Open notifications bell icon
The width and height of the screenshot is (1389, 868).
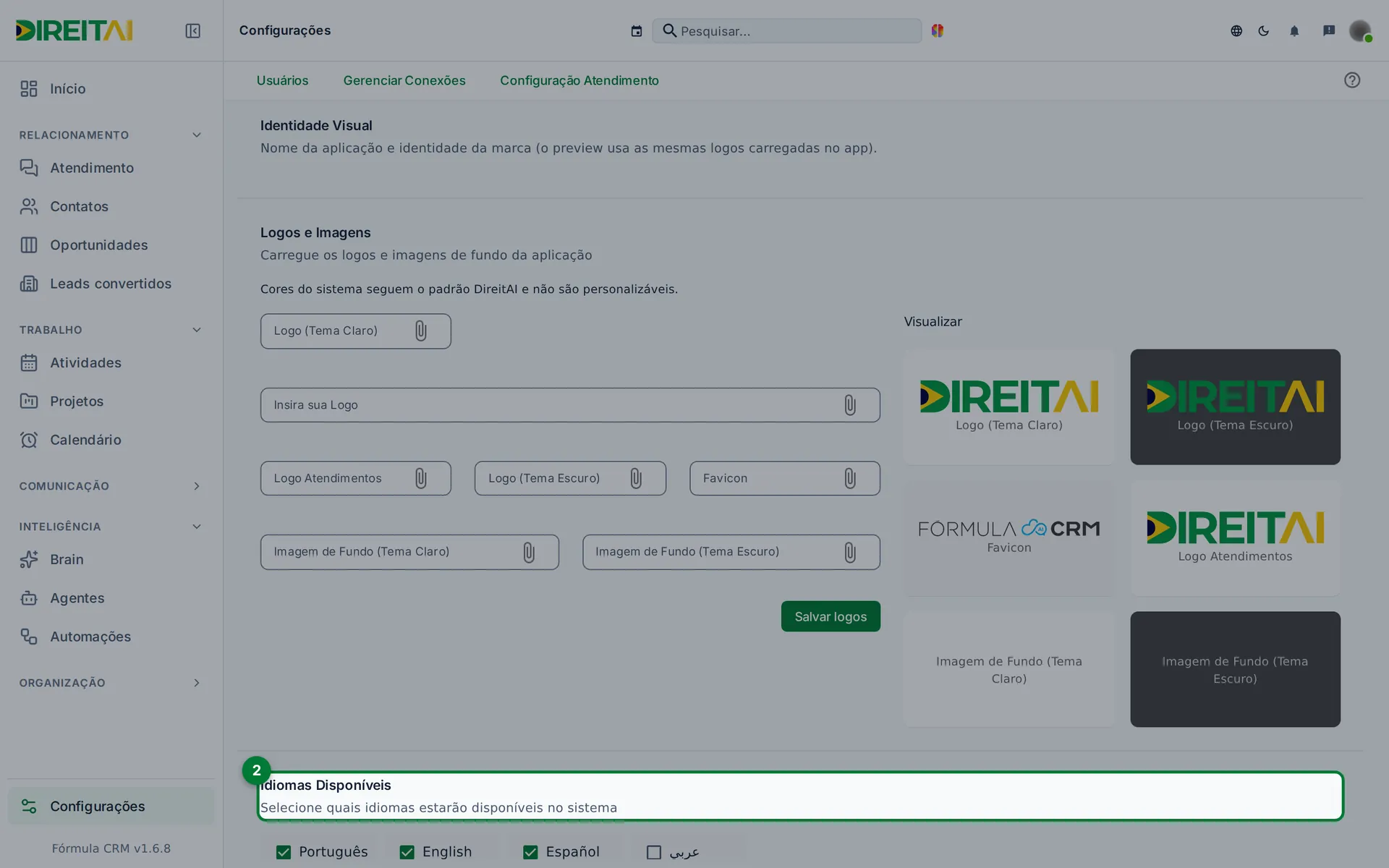(1294, 30)
